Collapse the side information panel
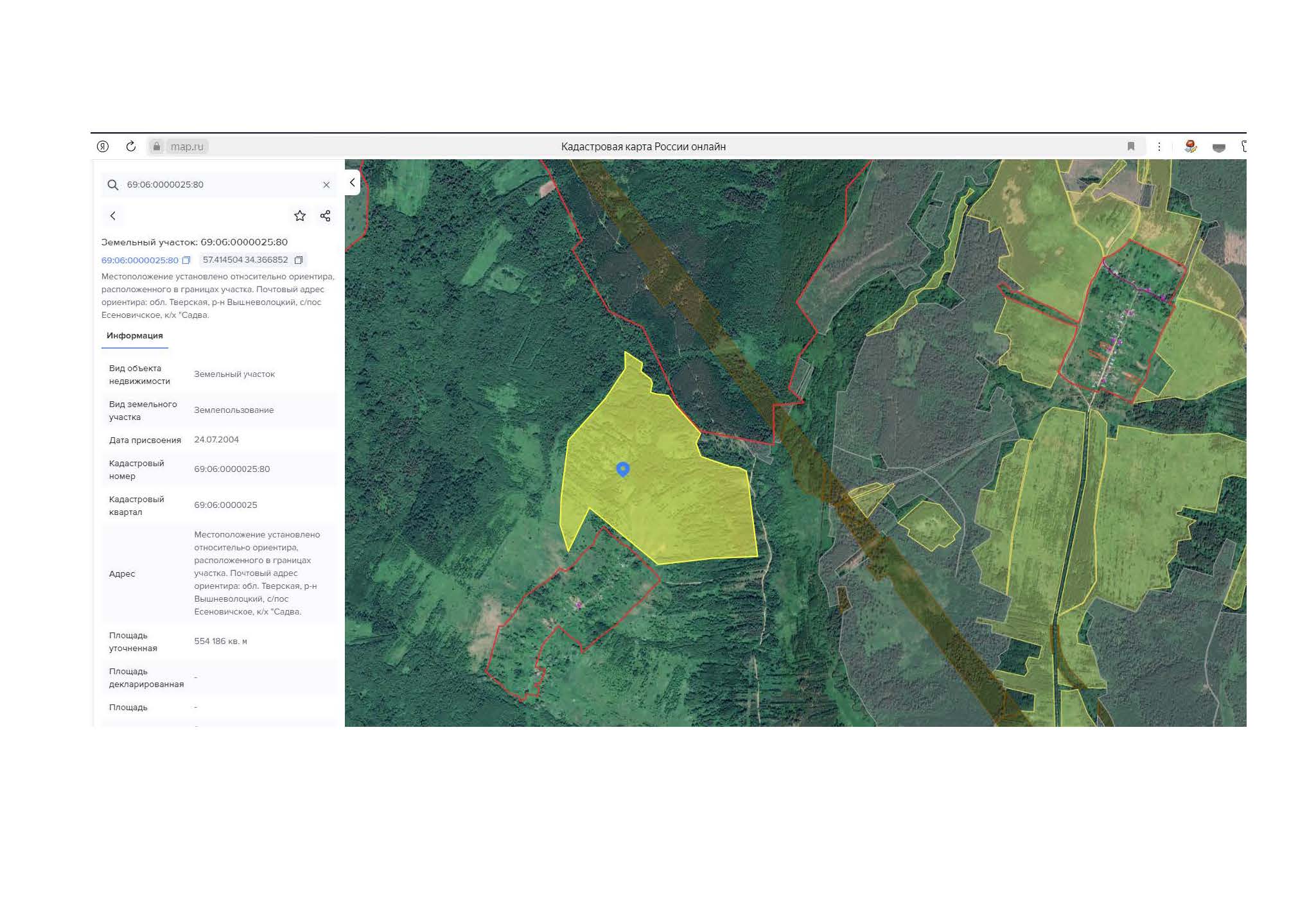The image size is (1307, 924). (x=352, y=183)
